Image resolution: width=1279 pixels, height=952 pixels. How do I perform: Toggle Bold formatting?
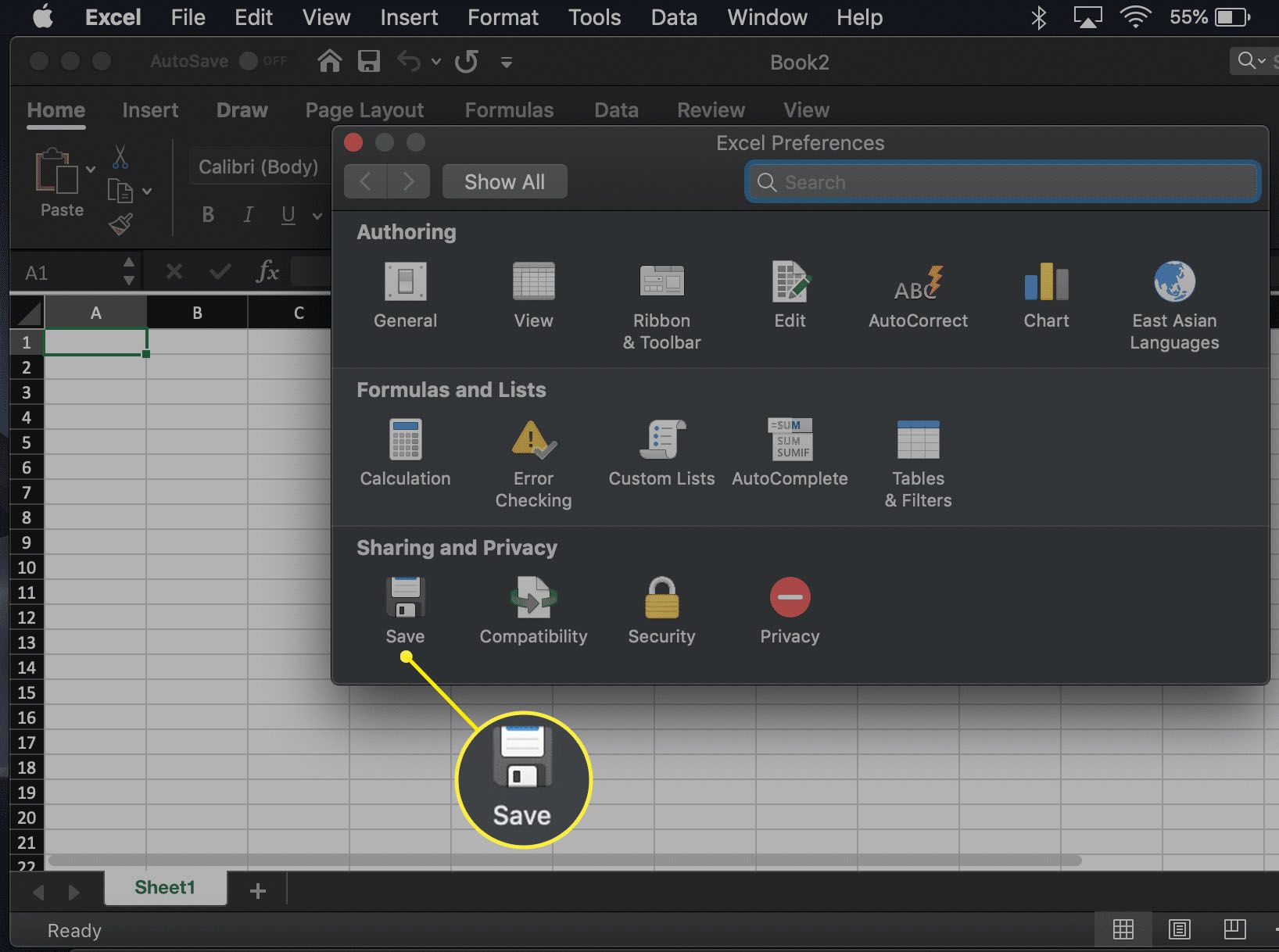pyautogui.click(x=208, y=215)
